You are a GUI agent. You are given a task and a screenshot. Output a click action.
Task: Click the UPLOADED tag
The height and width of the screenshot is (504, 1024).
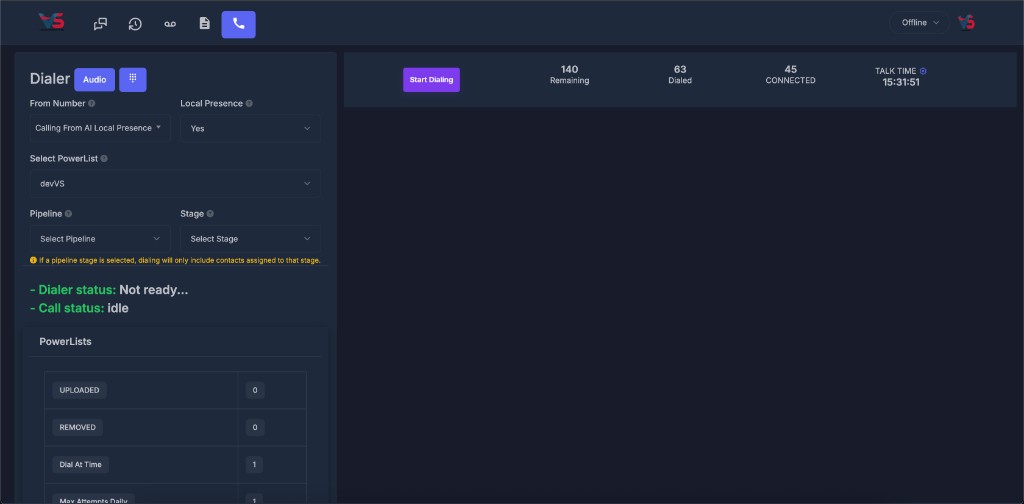pos(80,390)
